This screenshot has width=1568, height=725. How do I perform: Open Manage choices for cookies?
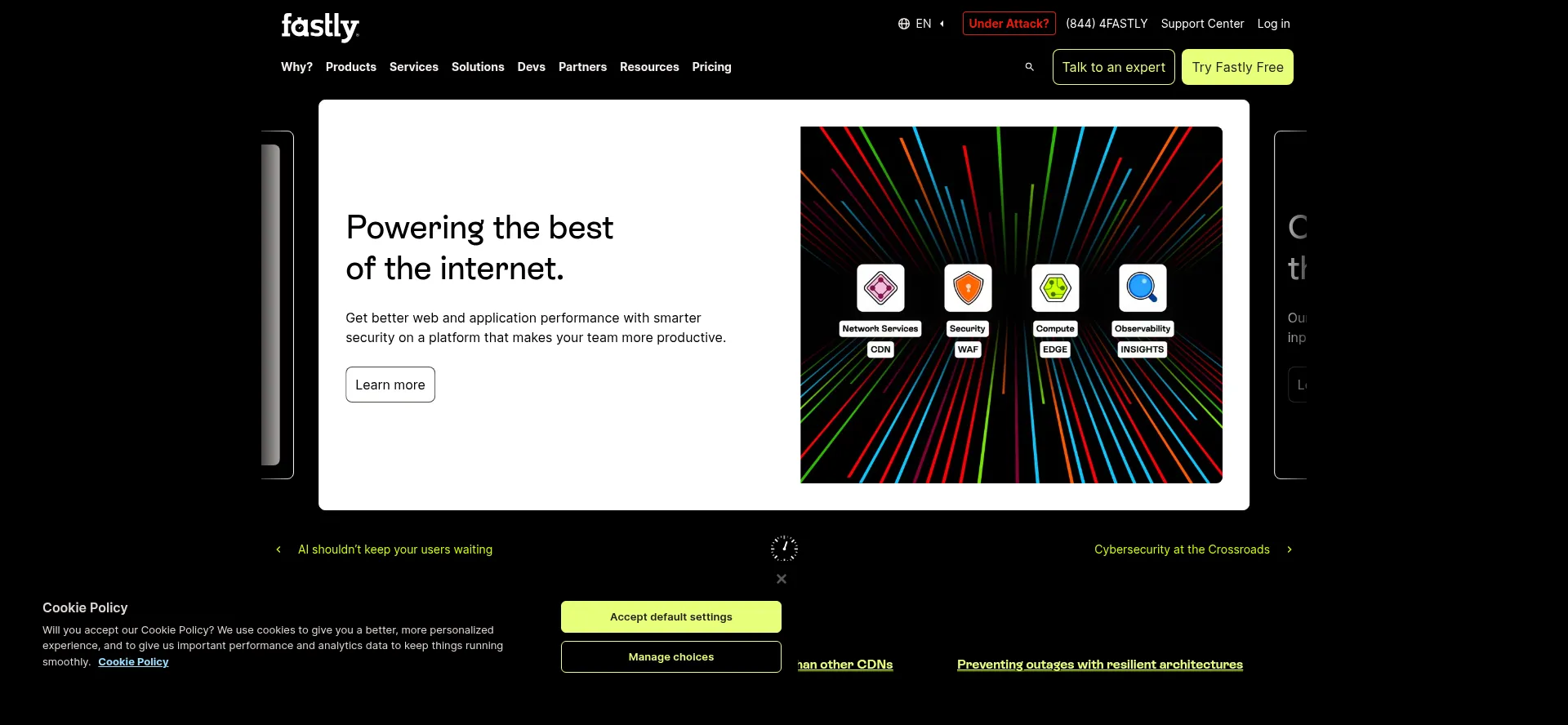coord(670,657)
